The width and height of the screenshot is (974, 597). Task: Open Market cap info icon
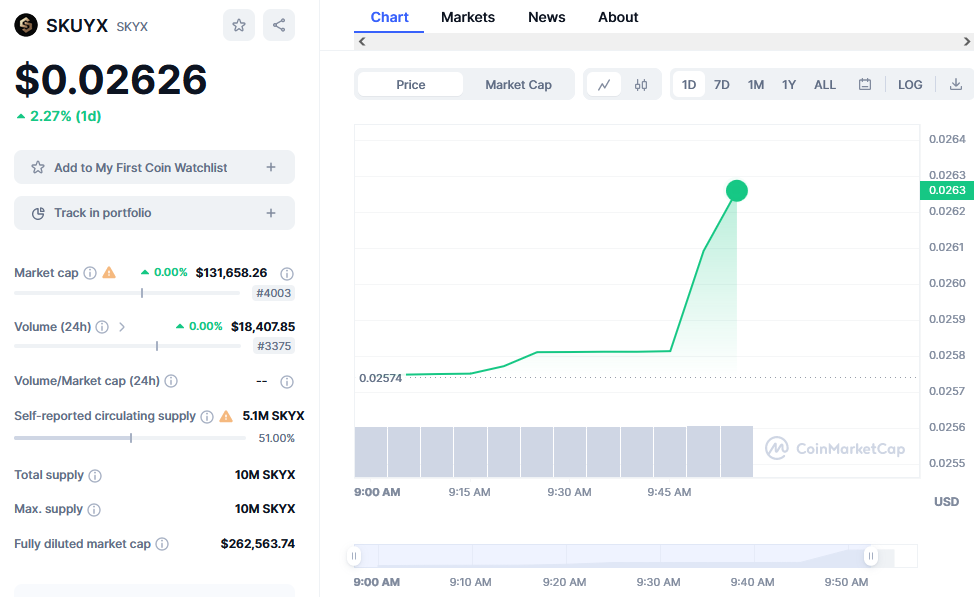point(90,273)
